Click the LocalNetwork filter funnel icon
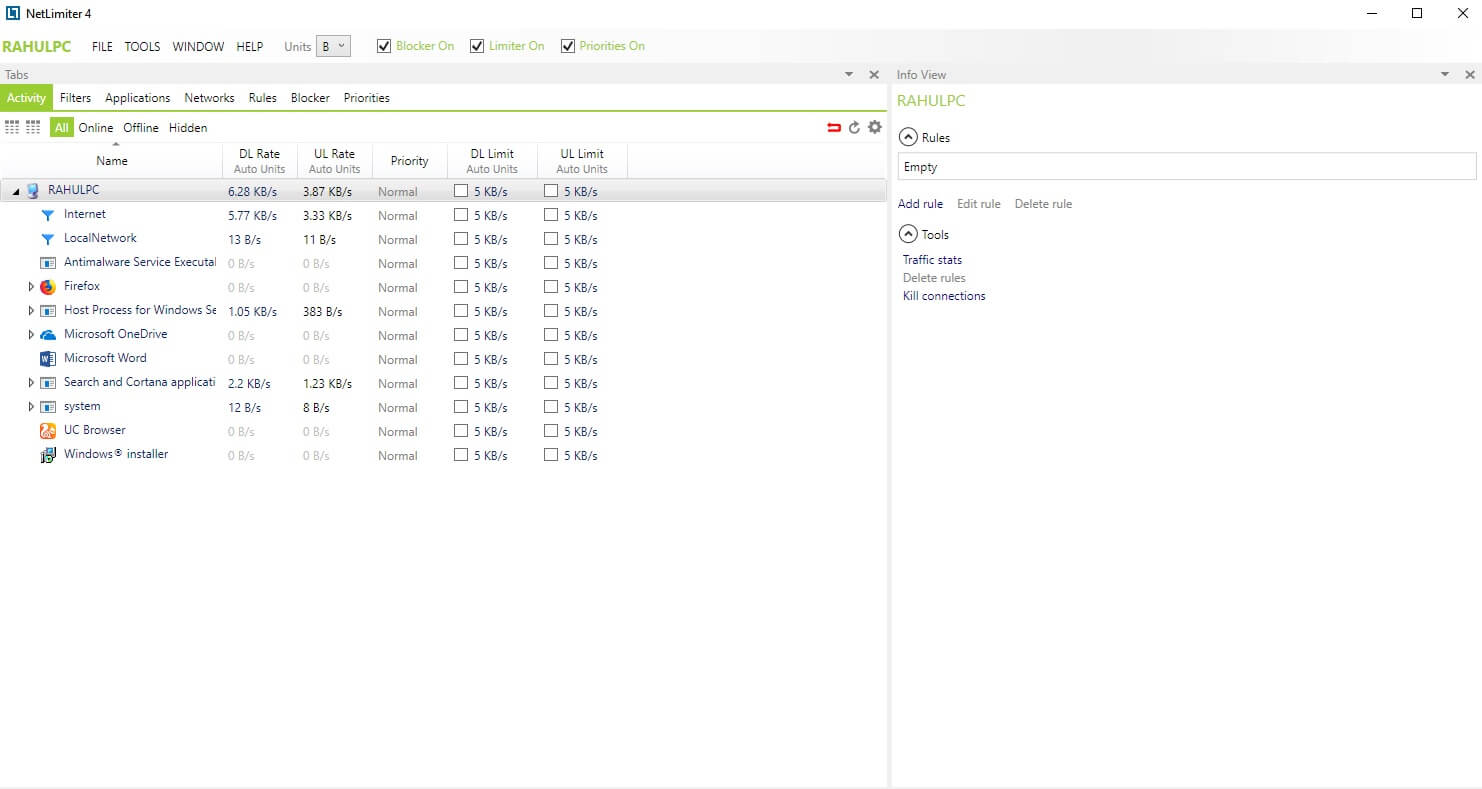 click(47, 239)
